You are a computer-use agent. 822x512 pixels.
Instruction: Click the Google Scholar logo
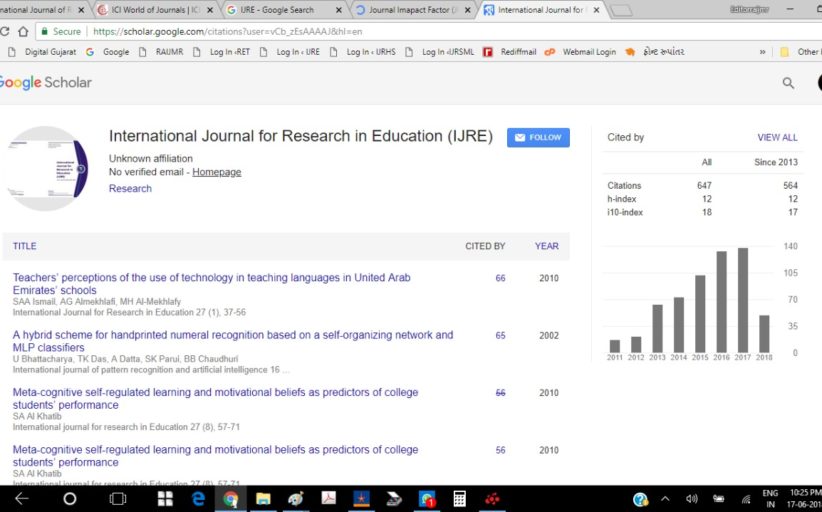[46, 82]
